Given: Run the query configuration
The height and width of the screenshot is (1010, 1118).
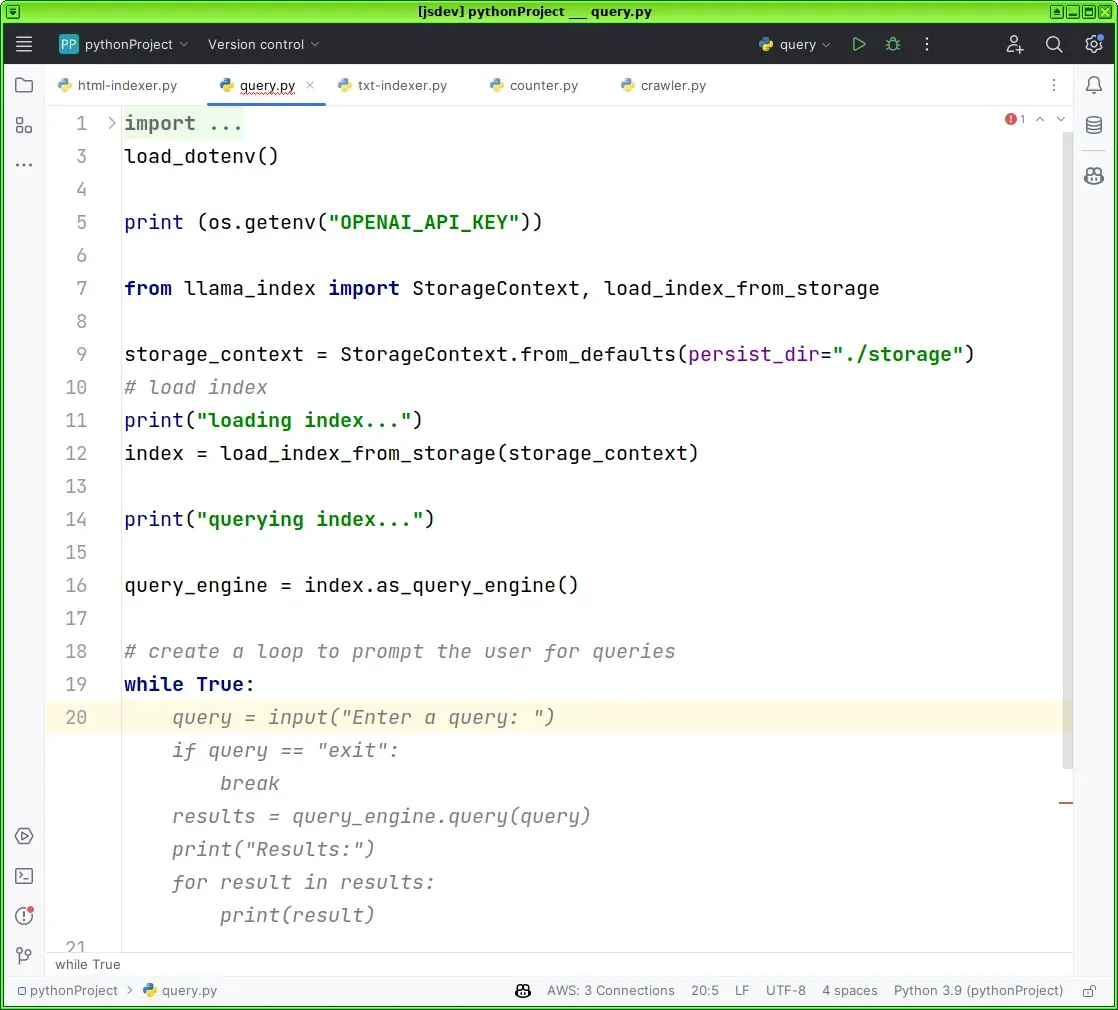Looking at the screenshot, I should [858, 44].
